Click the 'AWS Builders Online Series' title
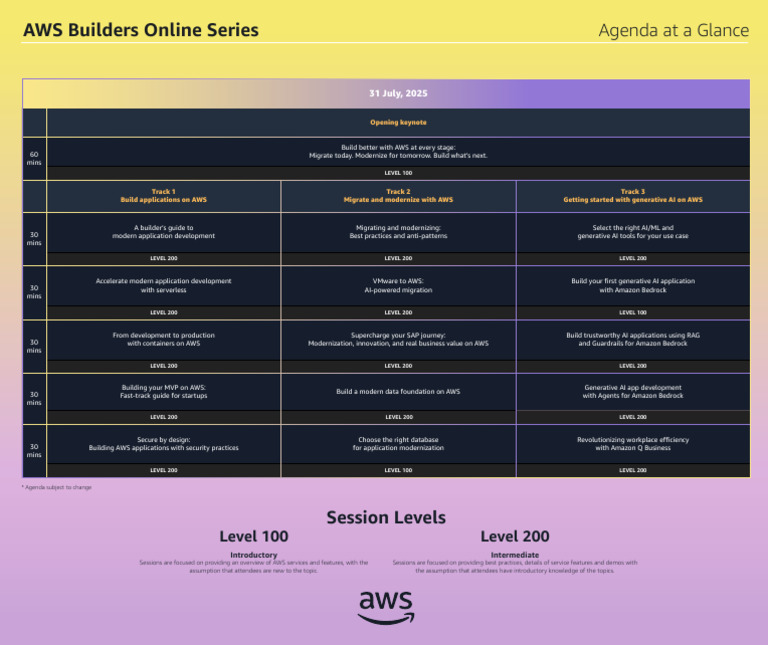The height and width of the screenshot is (645, 768). pos(141,30)
